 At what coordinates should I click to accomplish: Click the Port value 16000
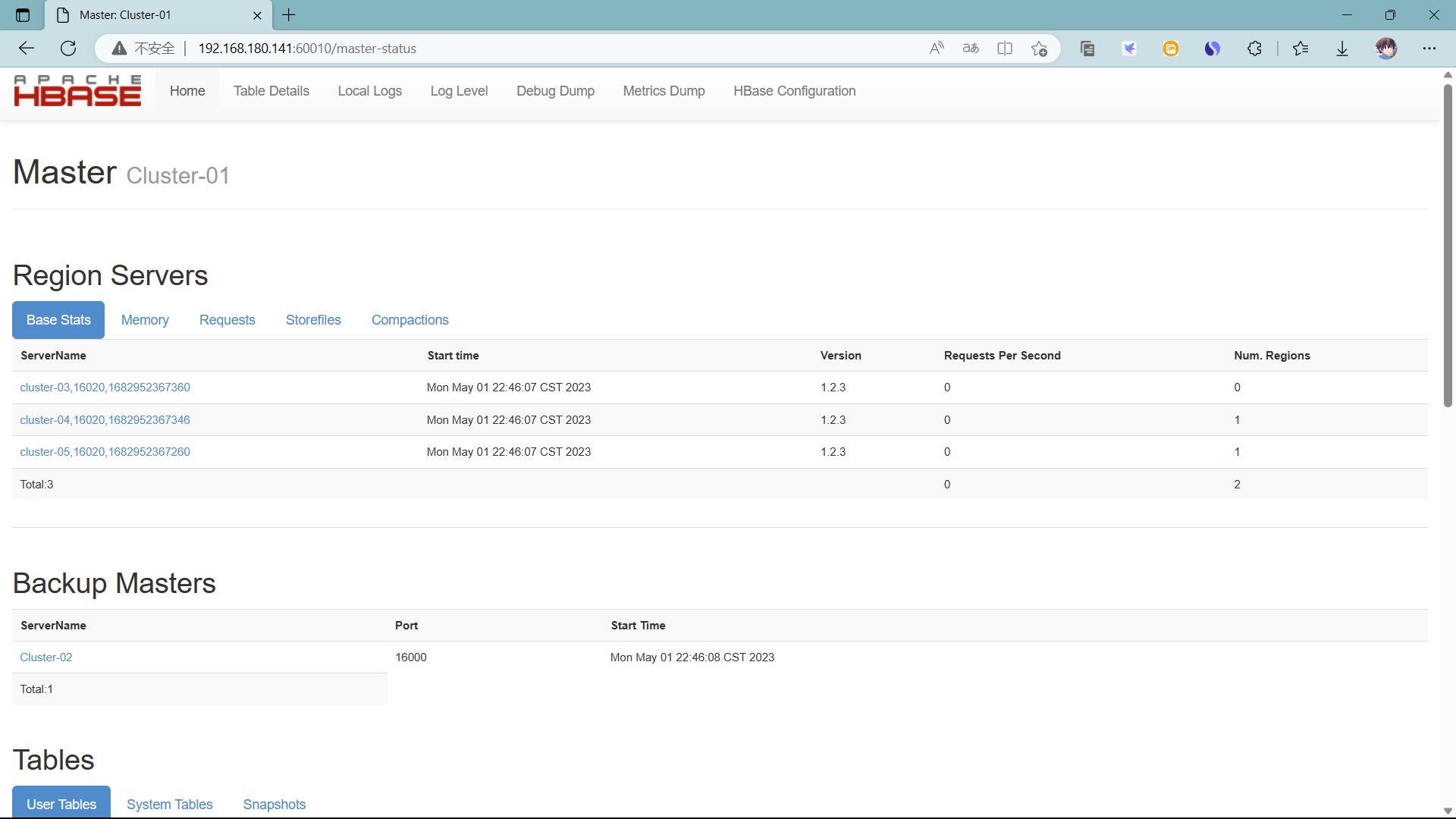pos(410,657)
